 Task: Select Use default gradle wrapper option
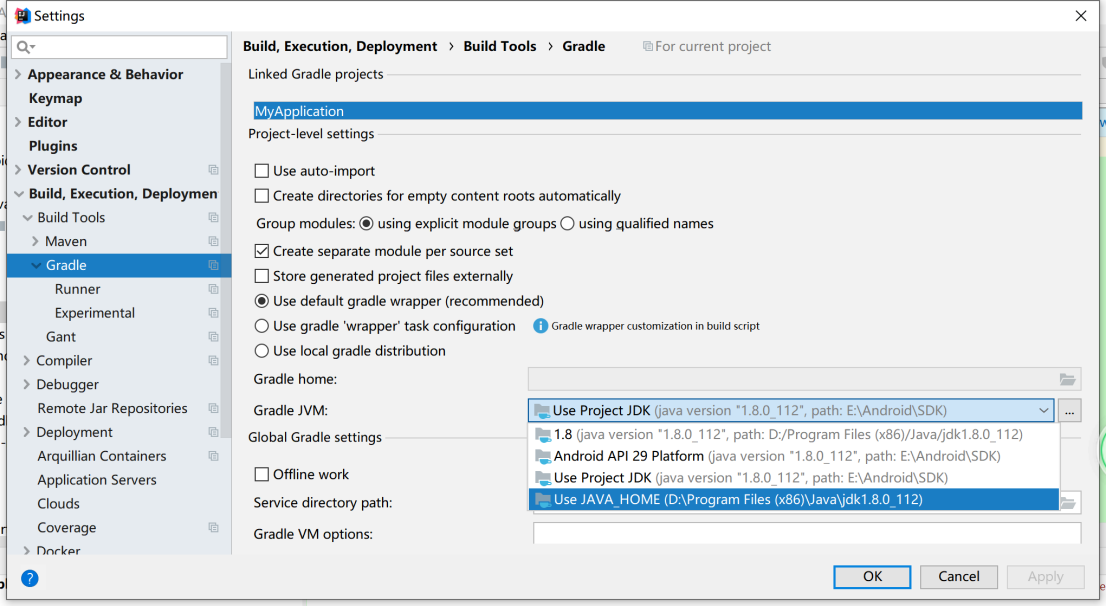[262, 301]
